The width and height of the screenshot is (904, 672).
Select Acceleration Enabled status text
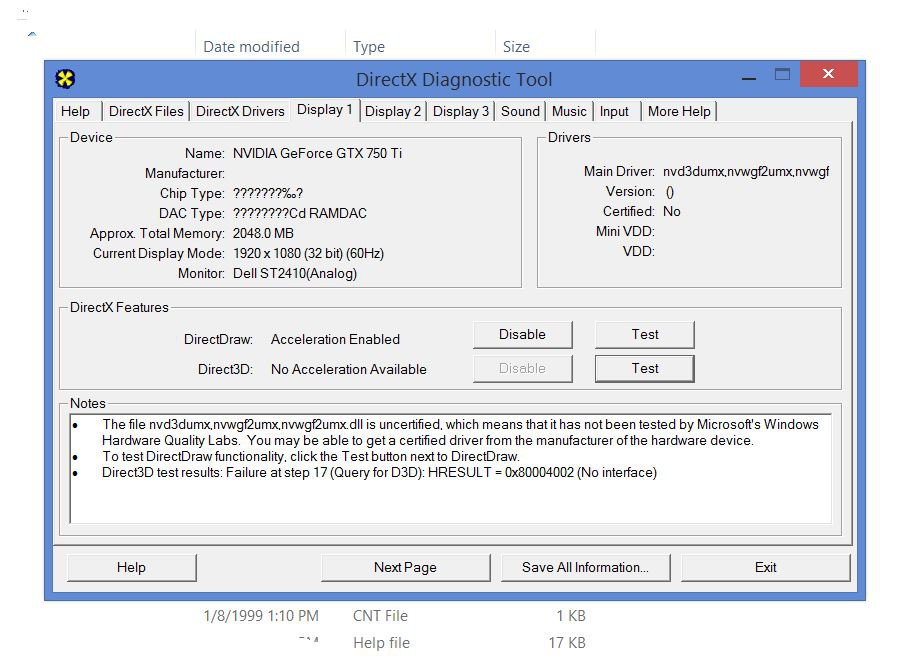tap(335, 339)
